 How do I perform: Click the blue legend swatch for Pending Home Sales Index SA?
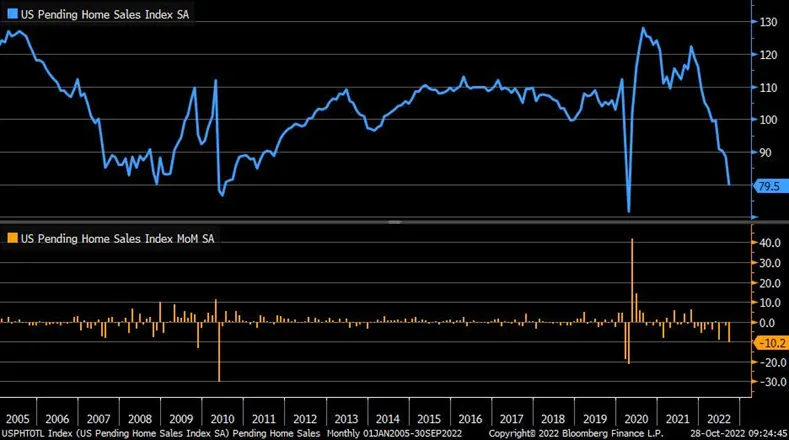[12, 14]
